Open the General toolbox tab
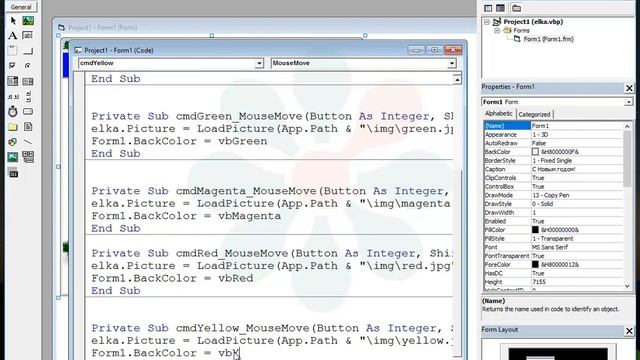Image resolution: width=640 pixels, height=360 pixels. (x=21, y=7)
